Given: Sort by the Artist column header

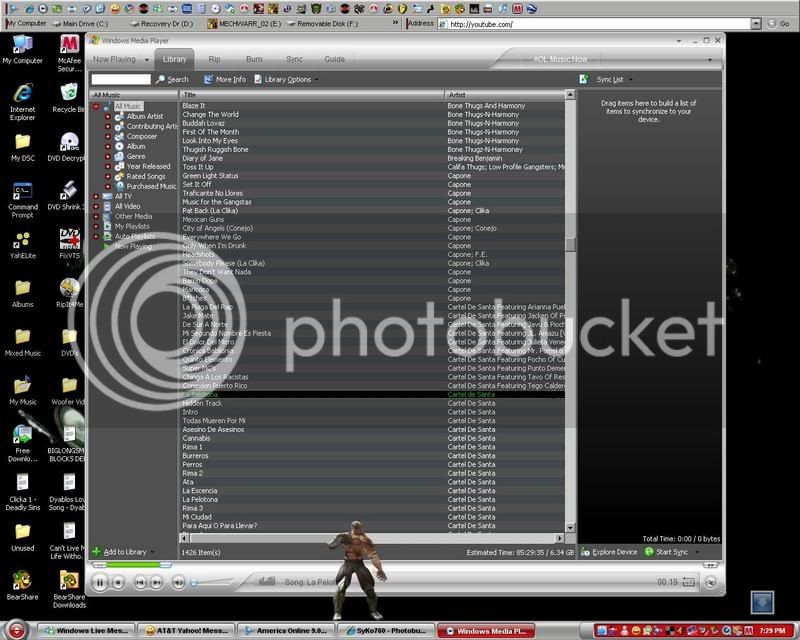Looking at the screenshot, I should [x=505, y=95].
